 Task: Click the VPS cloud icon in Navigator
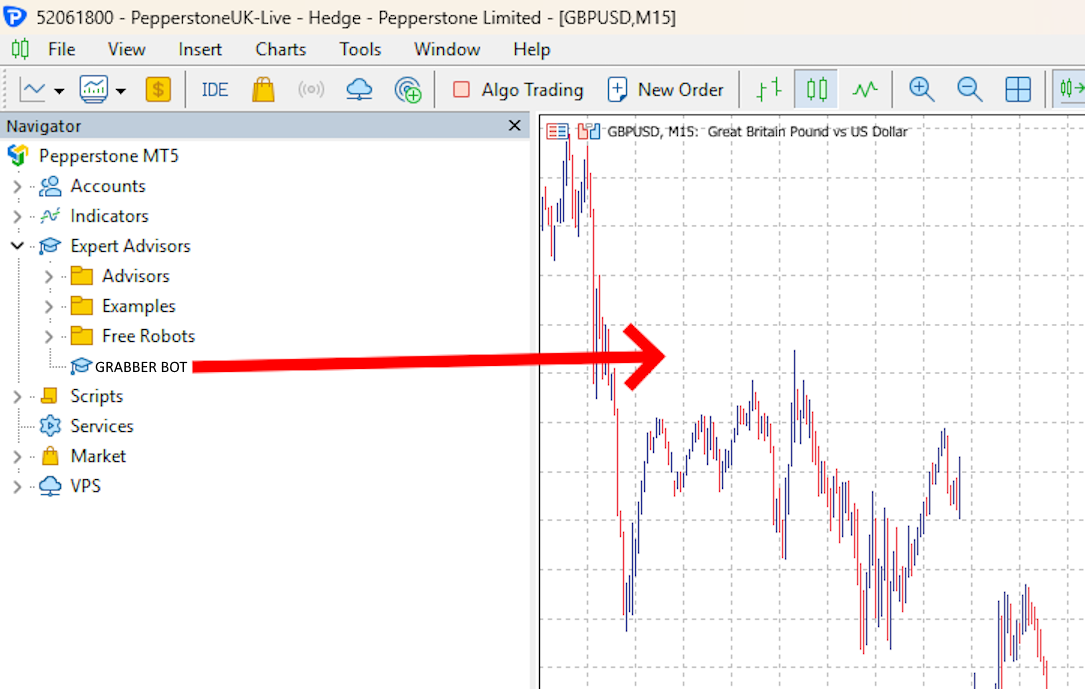50,486
